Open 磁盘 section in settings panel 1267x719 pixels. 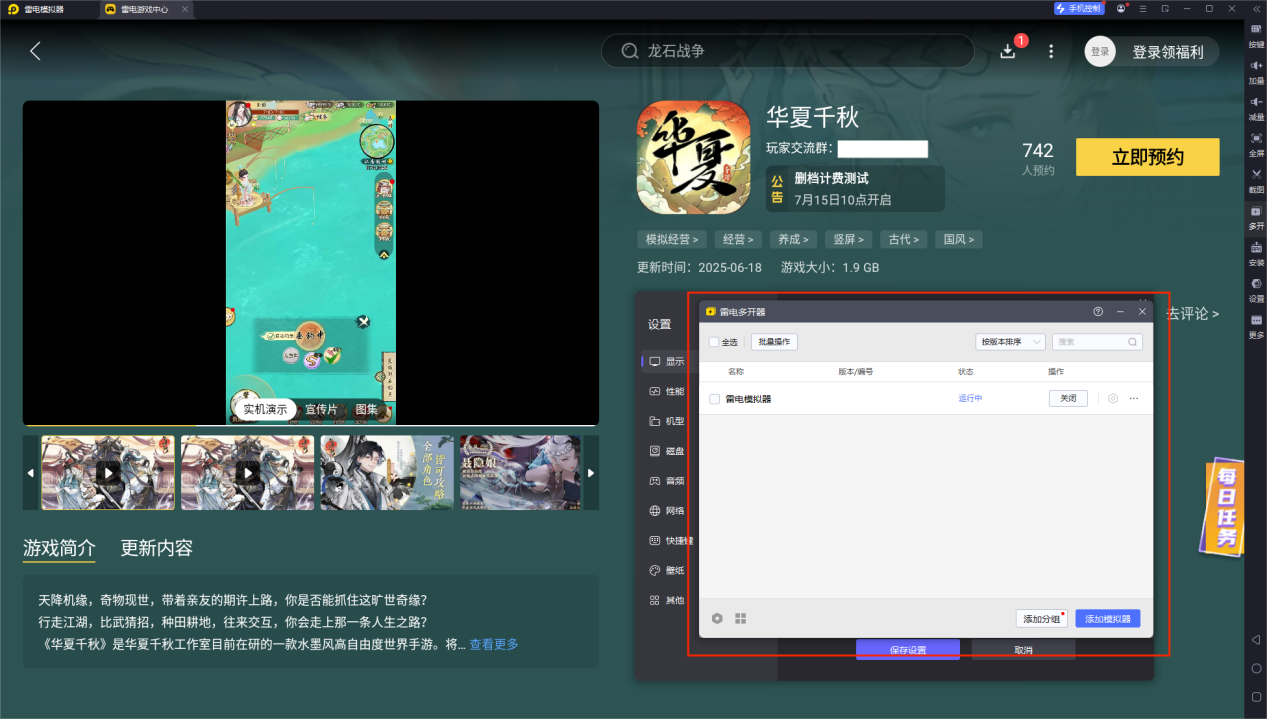coord(667,451)
